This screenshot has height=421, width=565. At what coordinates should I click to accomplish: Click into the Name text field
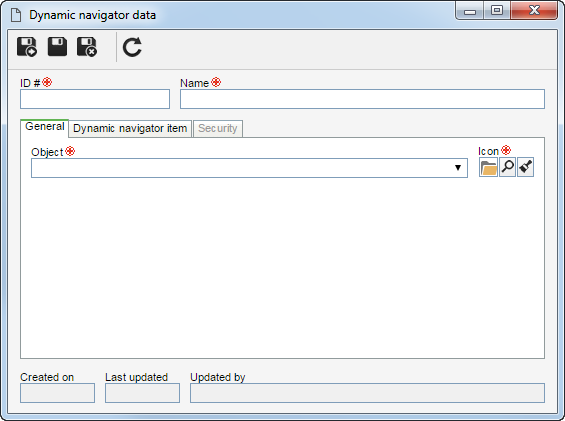362,99
